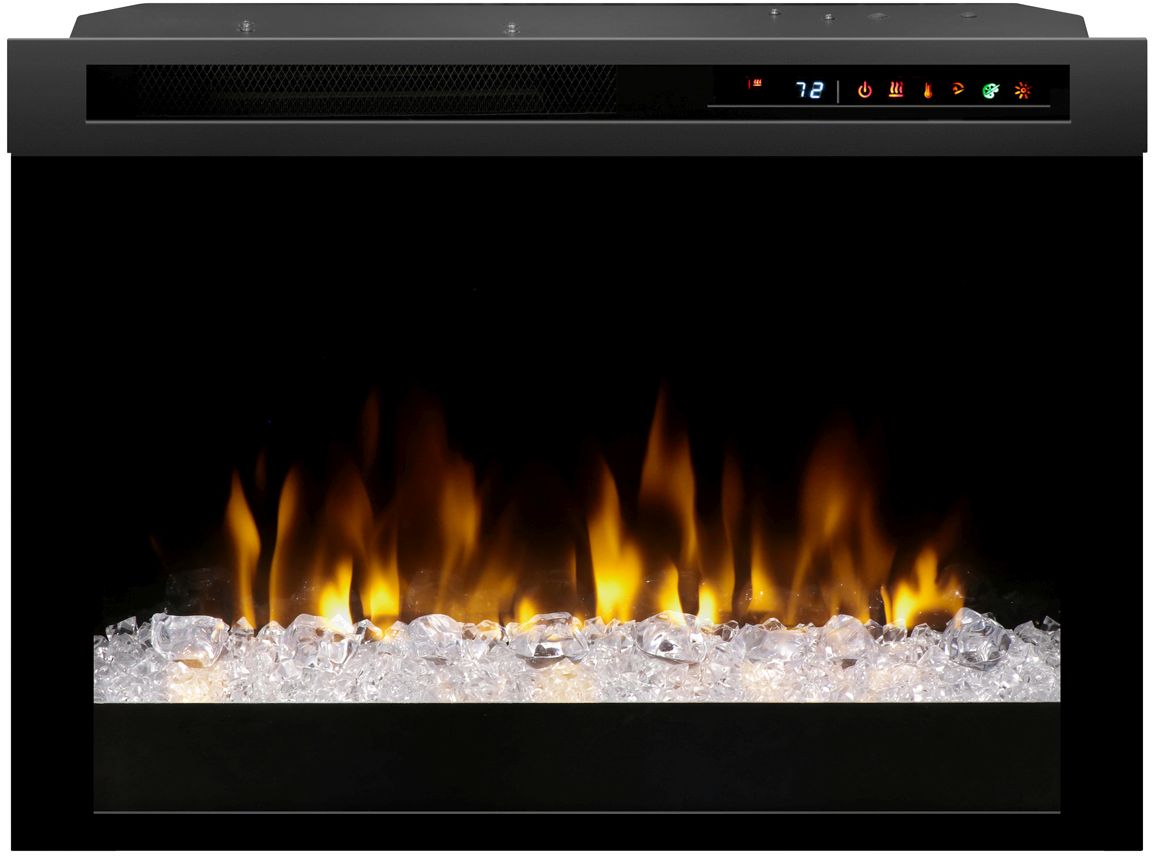Image resolution: width=1152 pixels, height=856 pixels.
Task: Click the large crystal at far right of ember bed
Action: pos(975,635)
